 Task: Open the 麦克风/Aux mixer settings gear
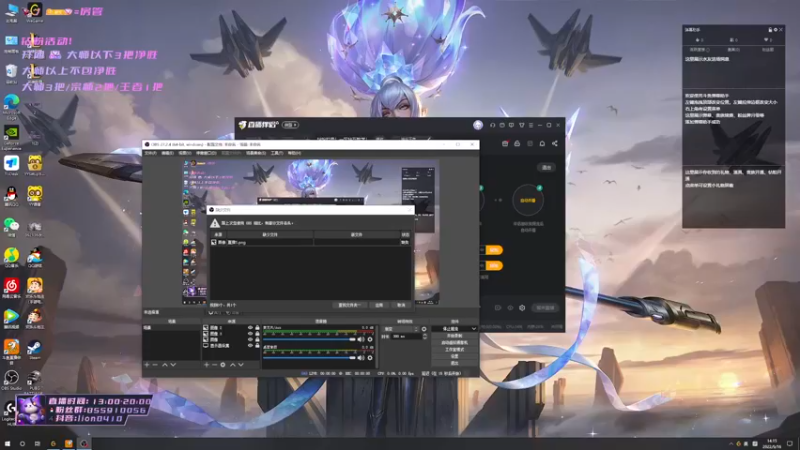pyautogui.click(x=370, y=339)
